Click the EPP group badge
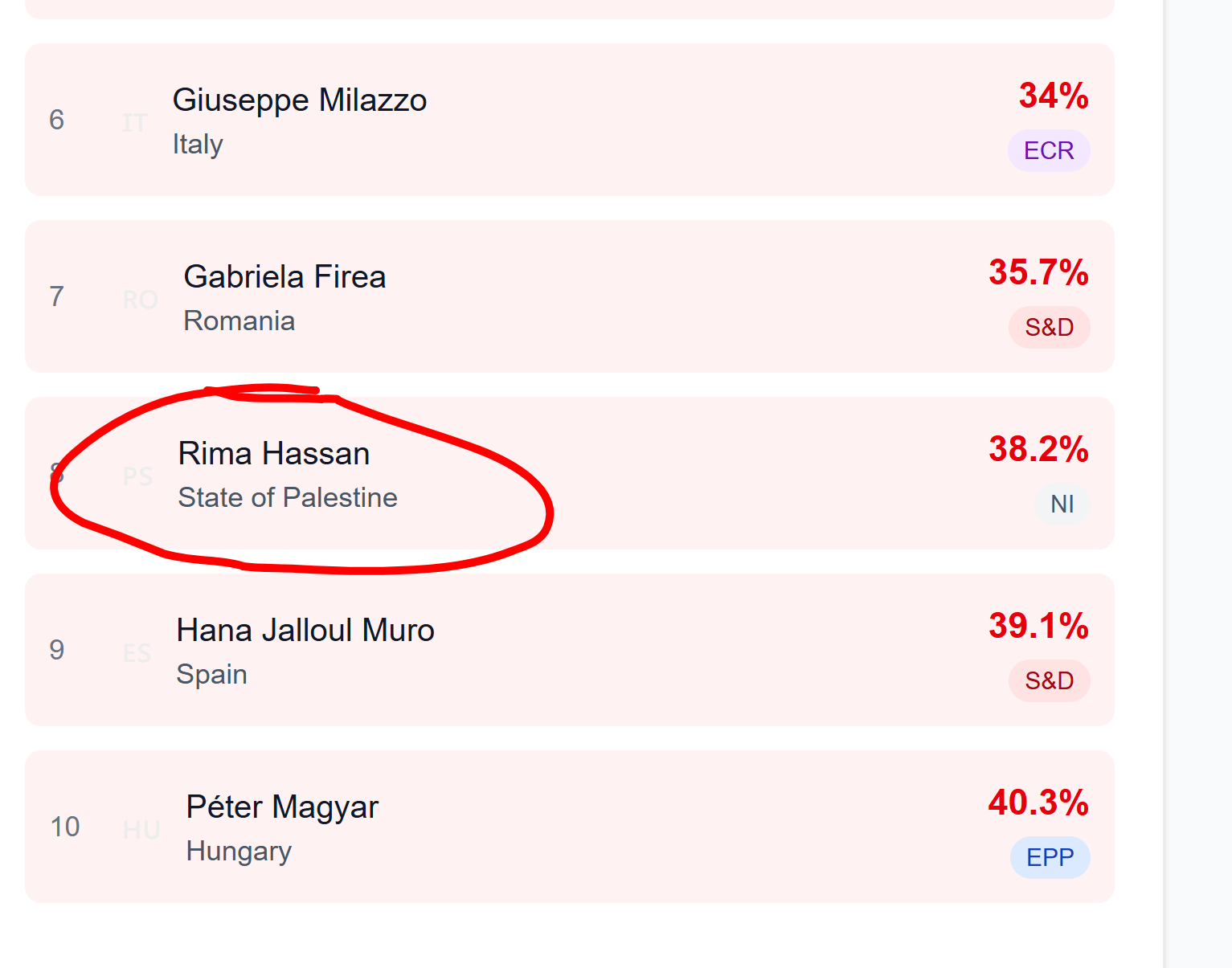This screenshot has width=1232, height=968. pyautogui.click(x=1050, y=858)
